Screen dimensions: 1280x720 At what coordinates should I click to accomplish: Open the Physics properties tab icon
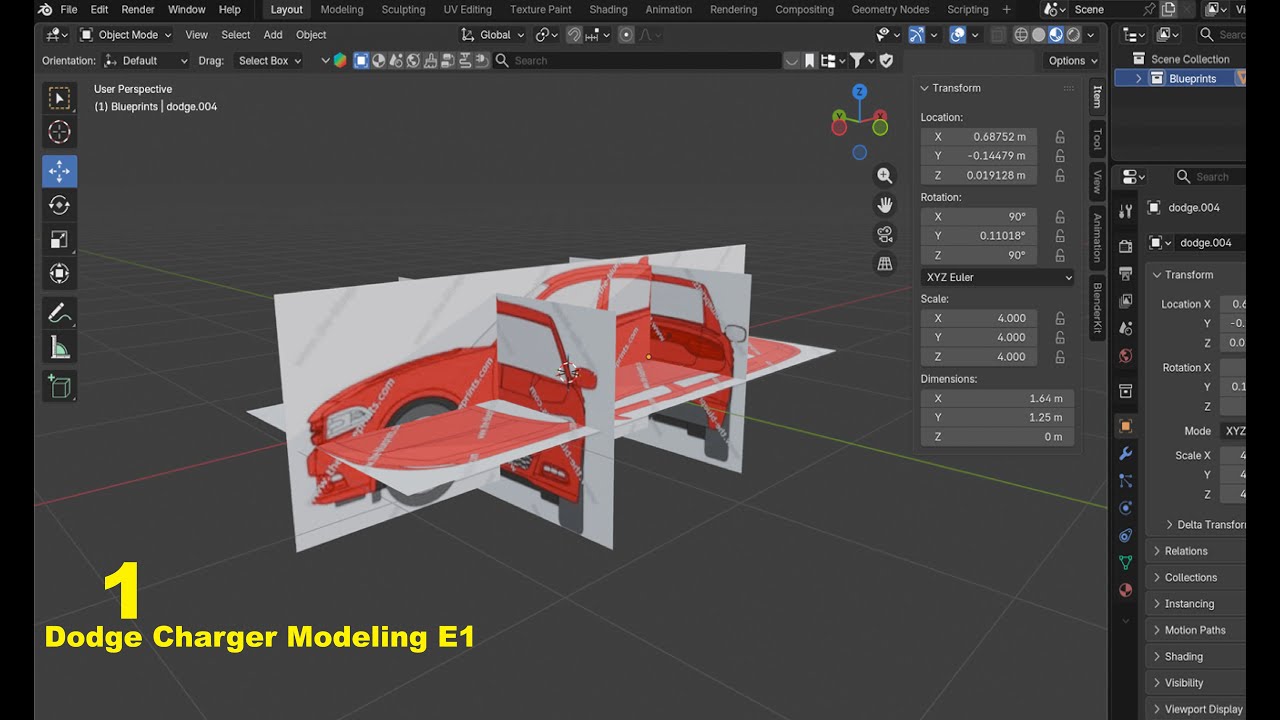(1126, 508)
